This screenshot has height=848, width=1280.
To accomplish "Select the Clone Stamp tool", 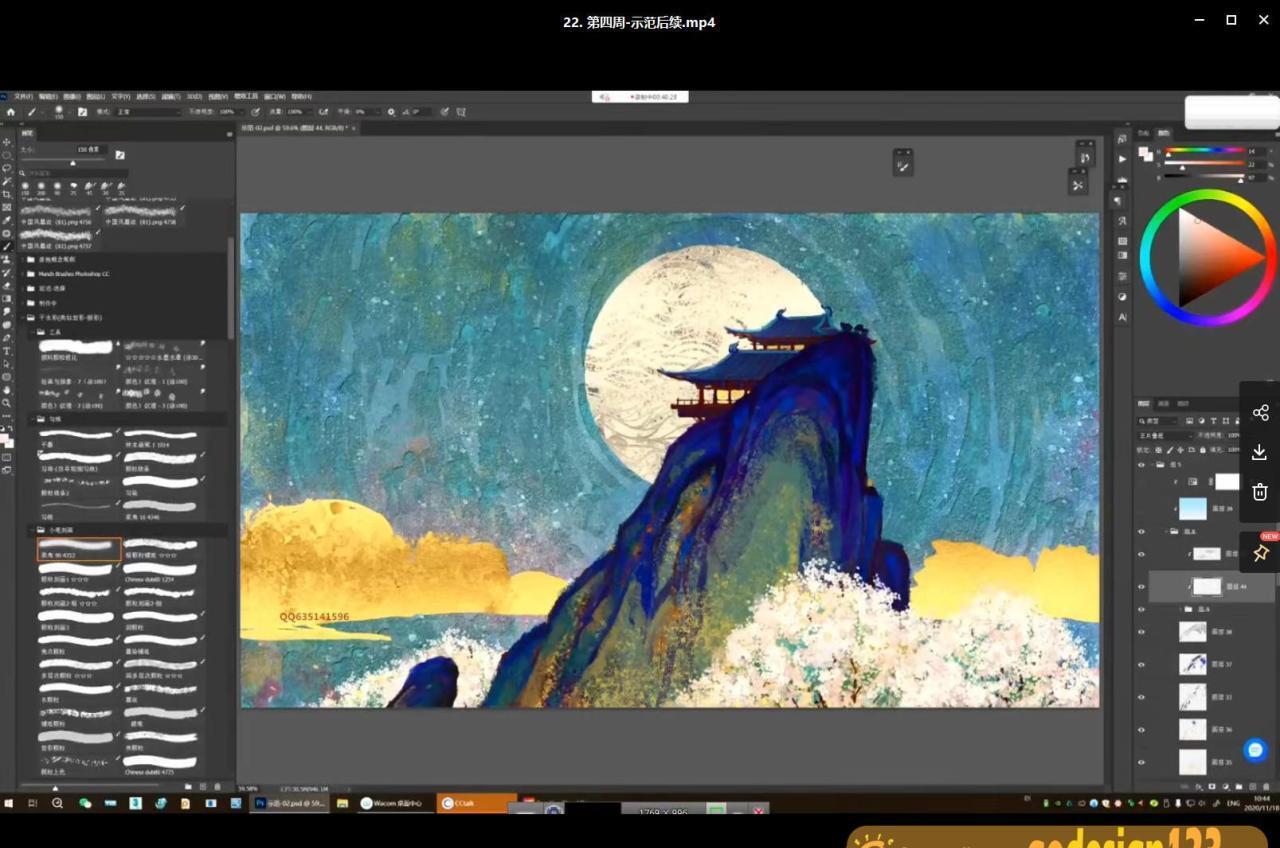I will [x=7, y=259].
